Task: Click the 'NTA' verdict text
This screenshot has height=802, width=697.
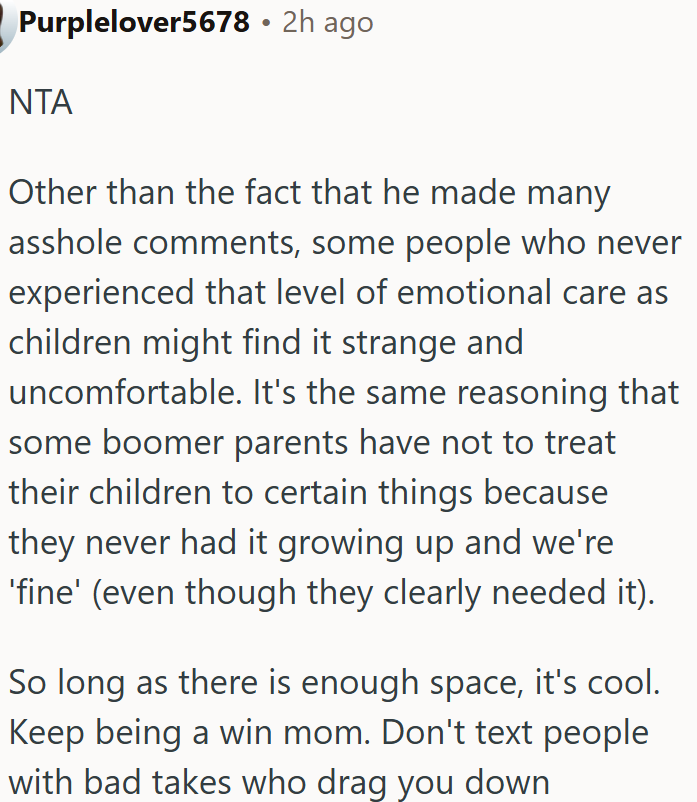Action: click(x=40, y=102)
